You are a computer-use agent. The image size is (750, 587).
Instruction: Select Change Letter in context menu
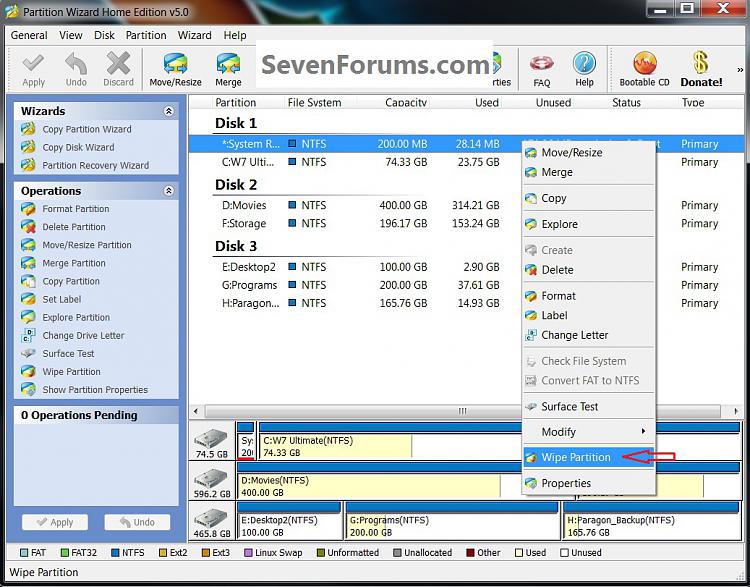coord(588,335)
